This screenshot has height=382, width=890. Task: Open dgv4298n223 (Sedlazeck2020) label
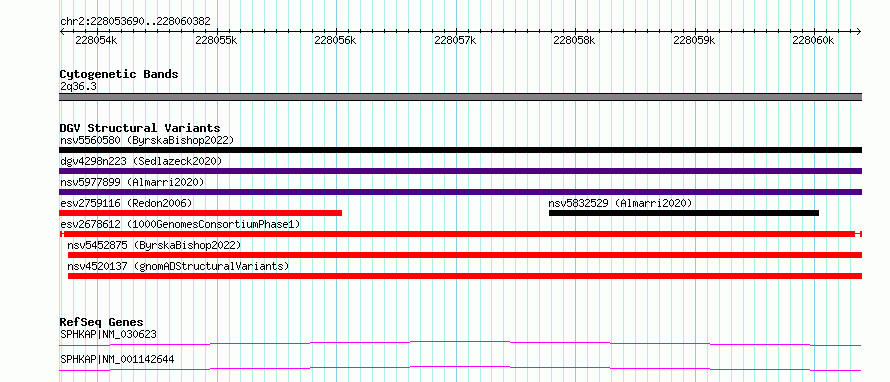coord(141,161)
